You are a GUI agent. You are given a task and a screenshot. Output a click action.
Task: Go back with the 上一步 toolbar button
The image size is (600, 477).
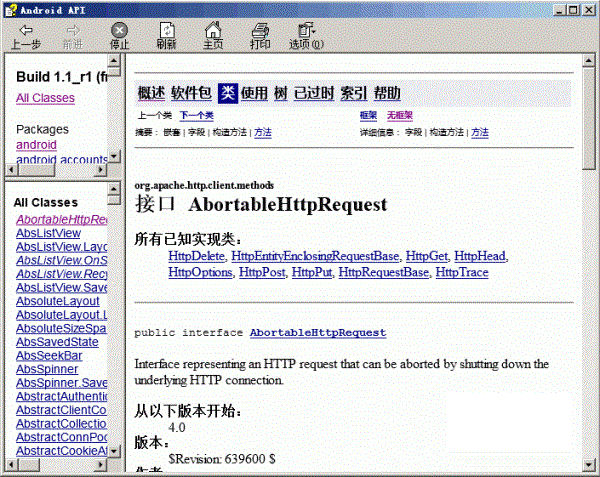(x=26, y=37)
